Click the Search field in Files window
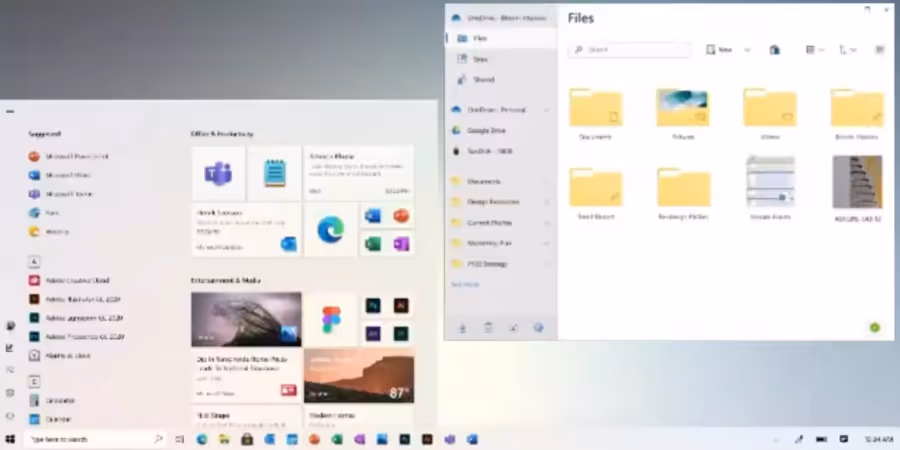The width and height of the screenshot is (900, 450). coord(630,50)
